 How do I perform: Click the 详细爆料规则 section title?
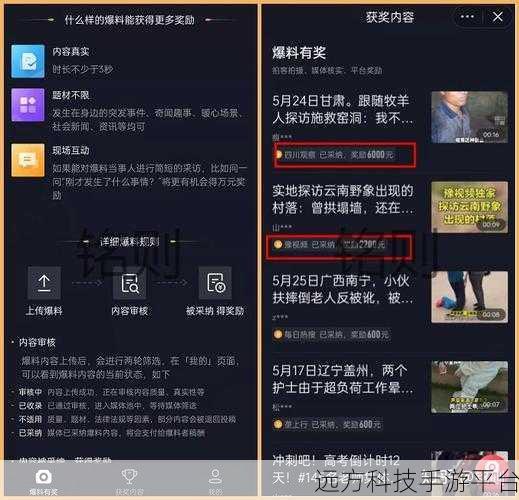(x=130, y=242)
